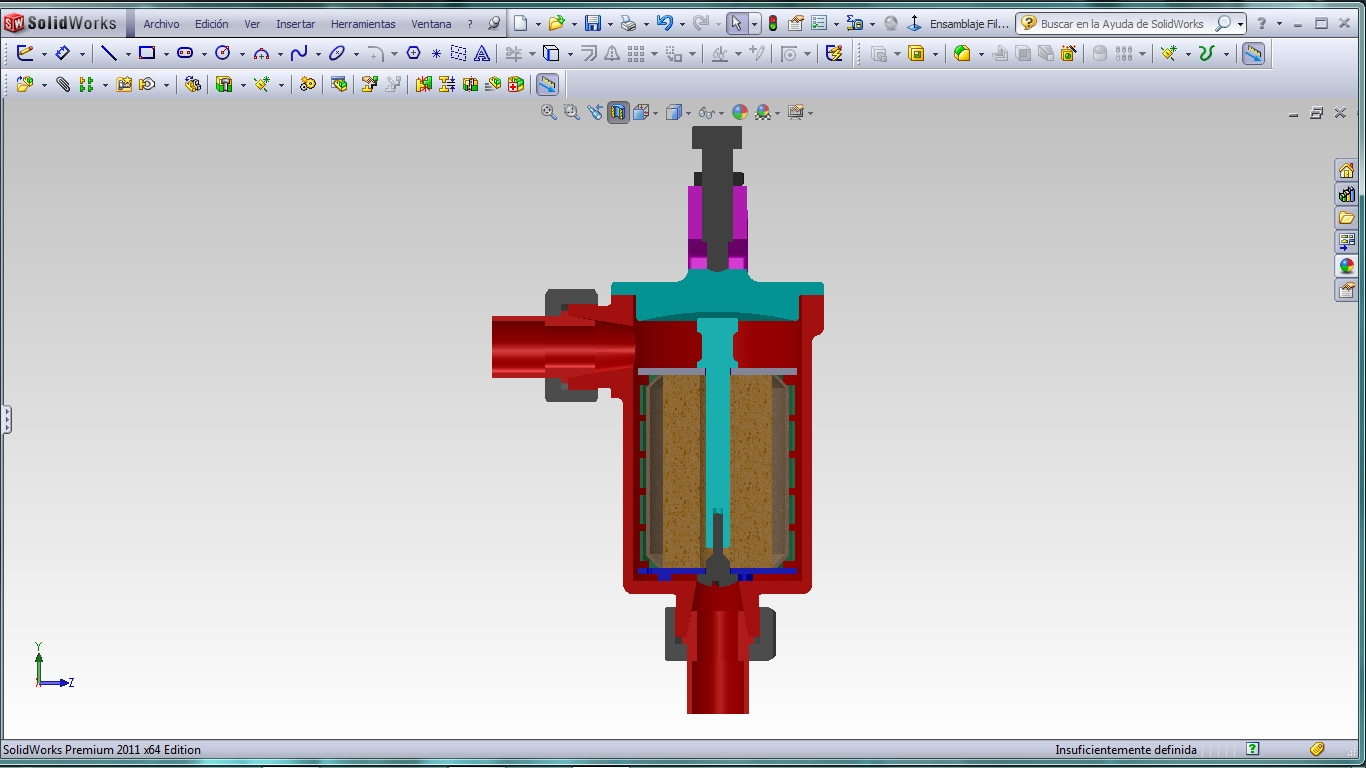The width and height of the screenshot is (1366, 768).
Task: Expand the help search type dropdown arrow
Action: click(1240, 24)
